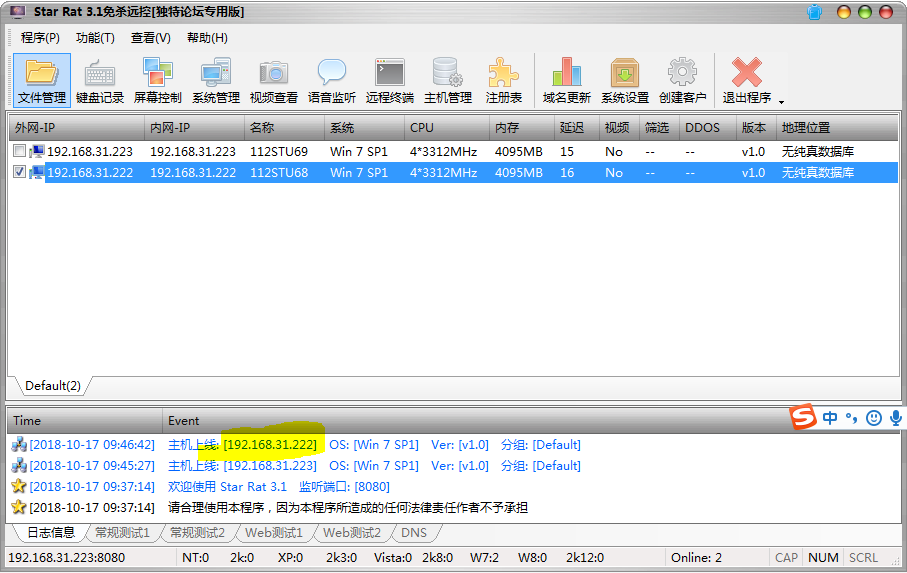907x573 pixels.
Task: Select host name 112STU68 in the list
Action: tap(279, 172)
